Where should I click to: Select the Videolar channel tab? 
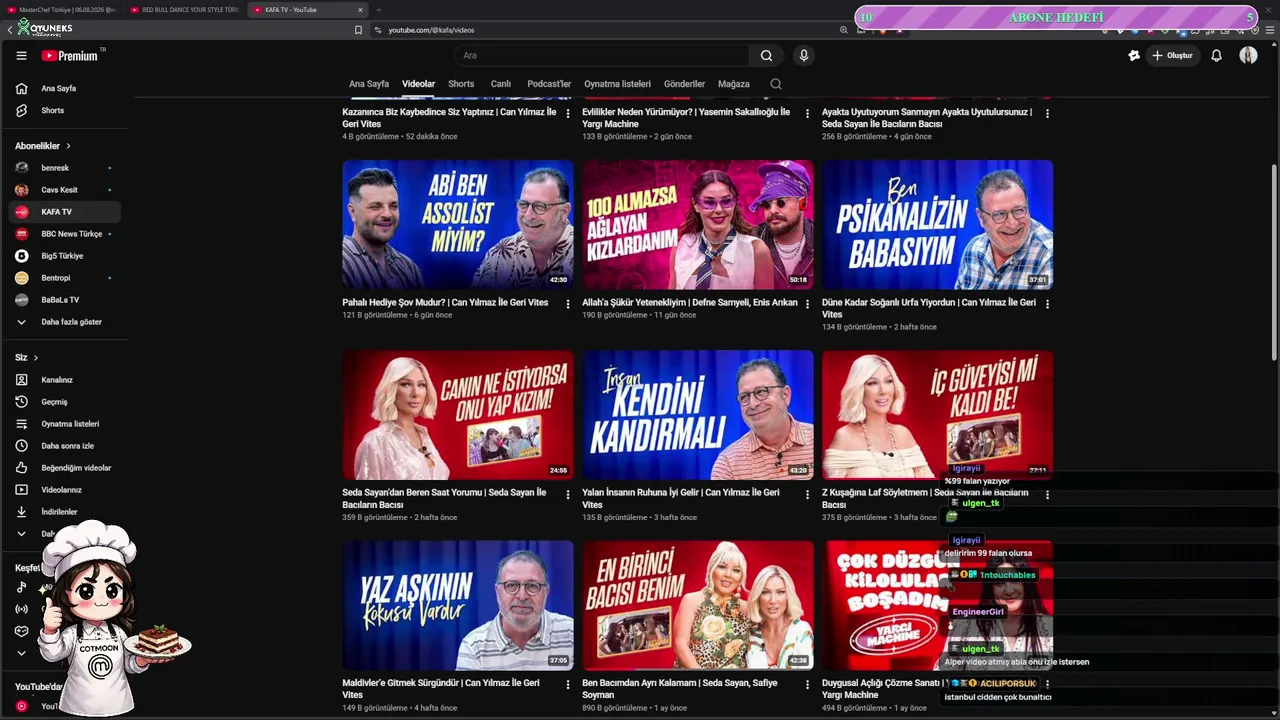pos(418,84)
